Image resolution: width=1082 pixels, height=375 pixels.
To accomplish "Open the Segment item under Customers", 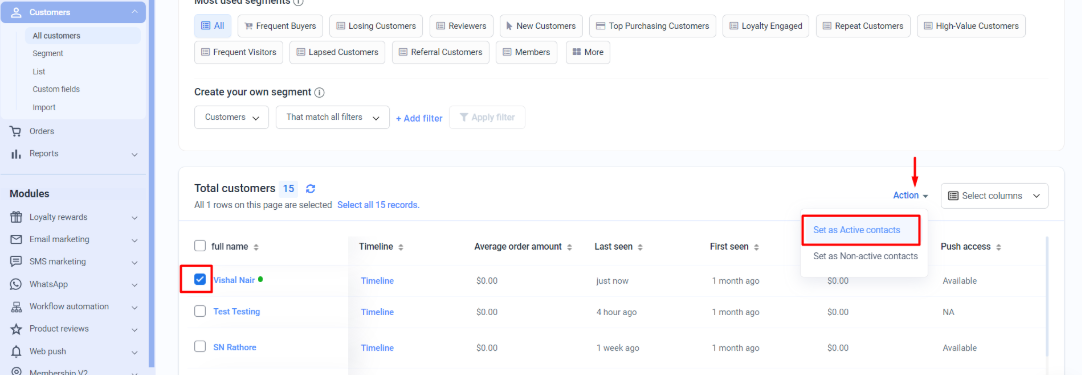I will coord(48,53).
